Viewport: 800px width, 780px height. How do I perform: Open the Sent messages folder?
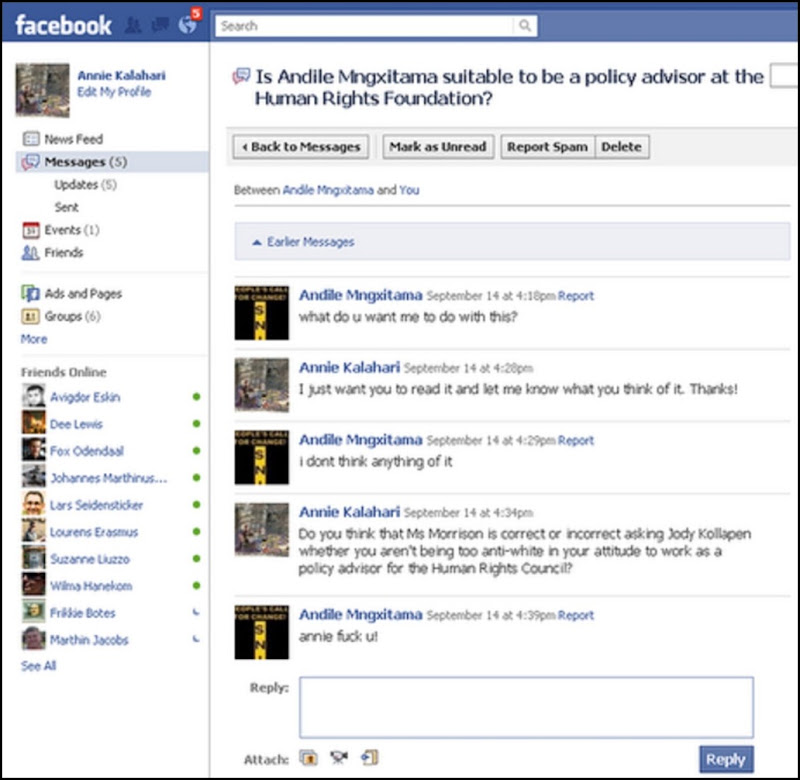(66, 207)
